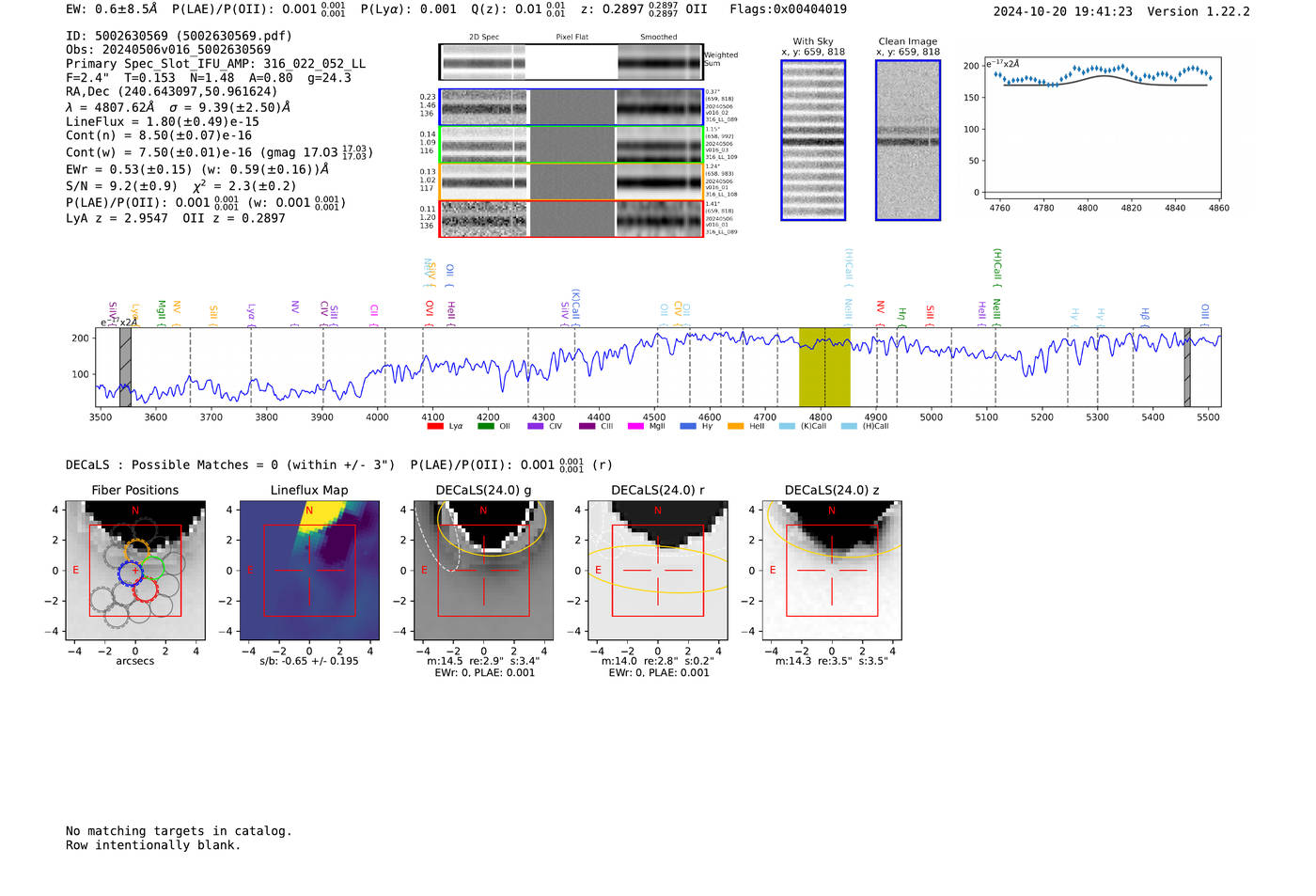Viewport: 1316px width, 896px height.
Task: Open the Clean Image cutout
Action: point(908,140)
